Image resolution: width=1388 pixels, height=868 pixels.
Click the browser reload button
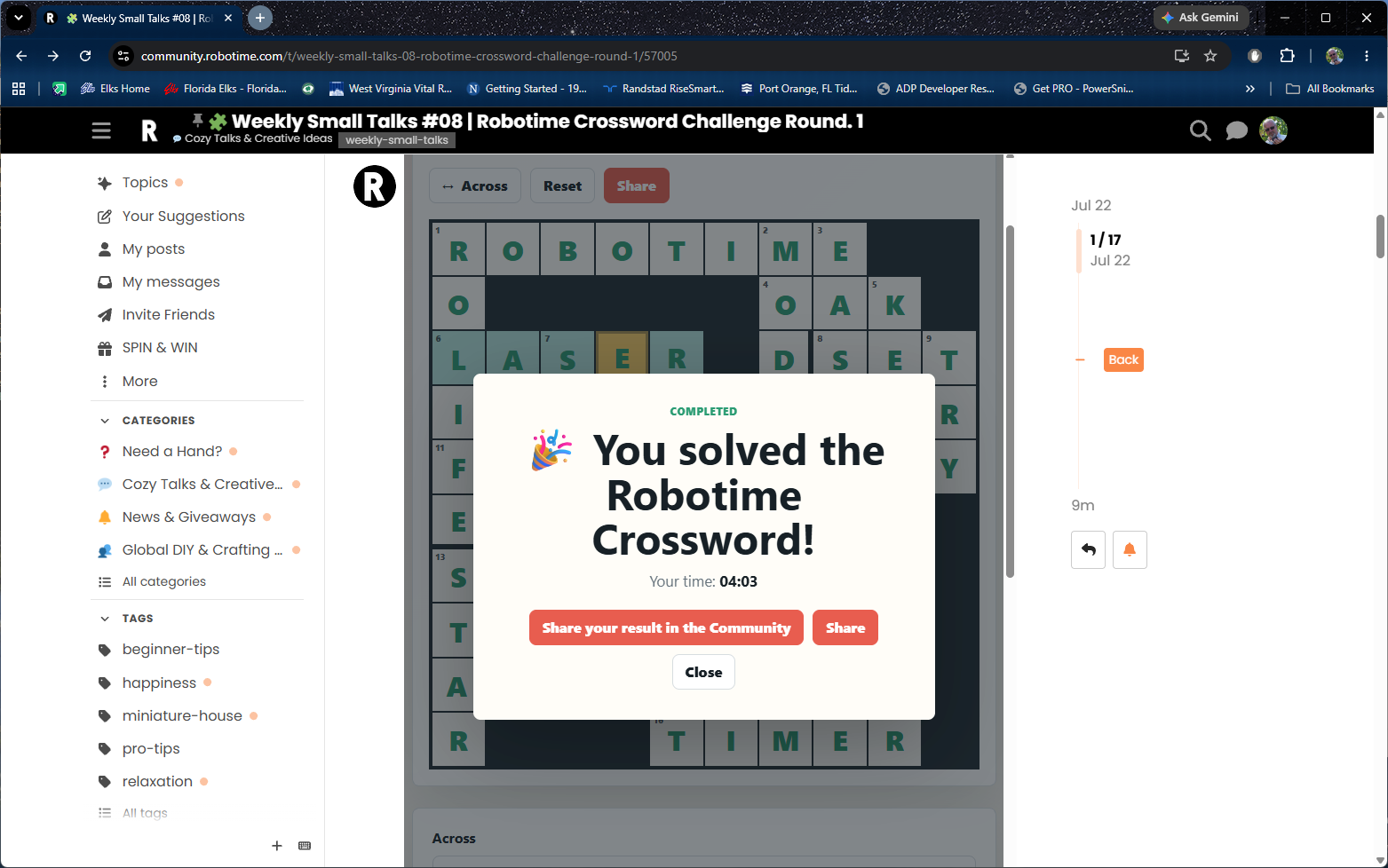click(85, 56)
